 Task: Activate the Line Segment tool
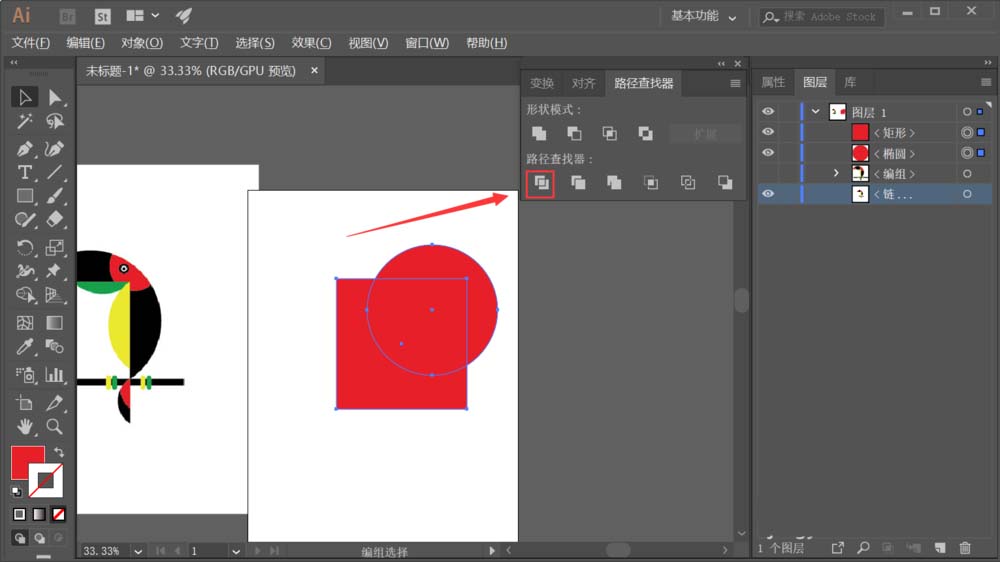pos(55,172)
